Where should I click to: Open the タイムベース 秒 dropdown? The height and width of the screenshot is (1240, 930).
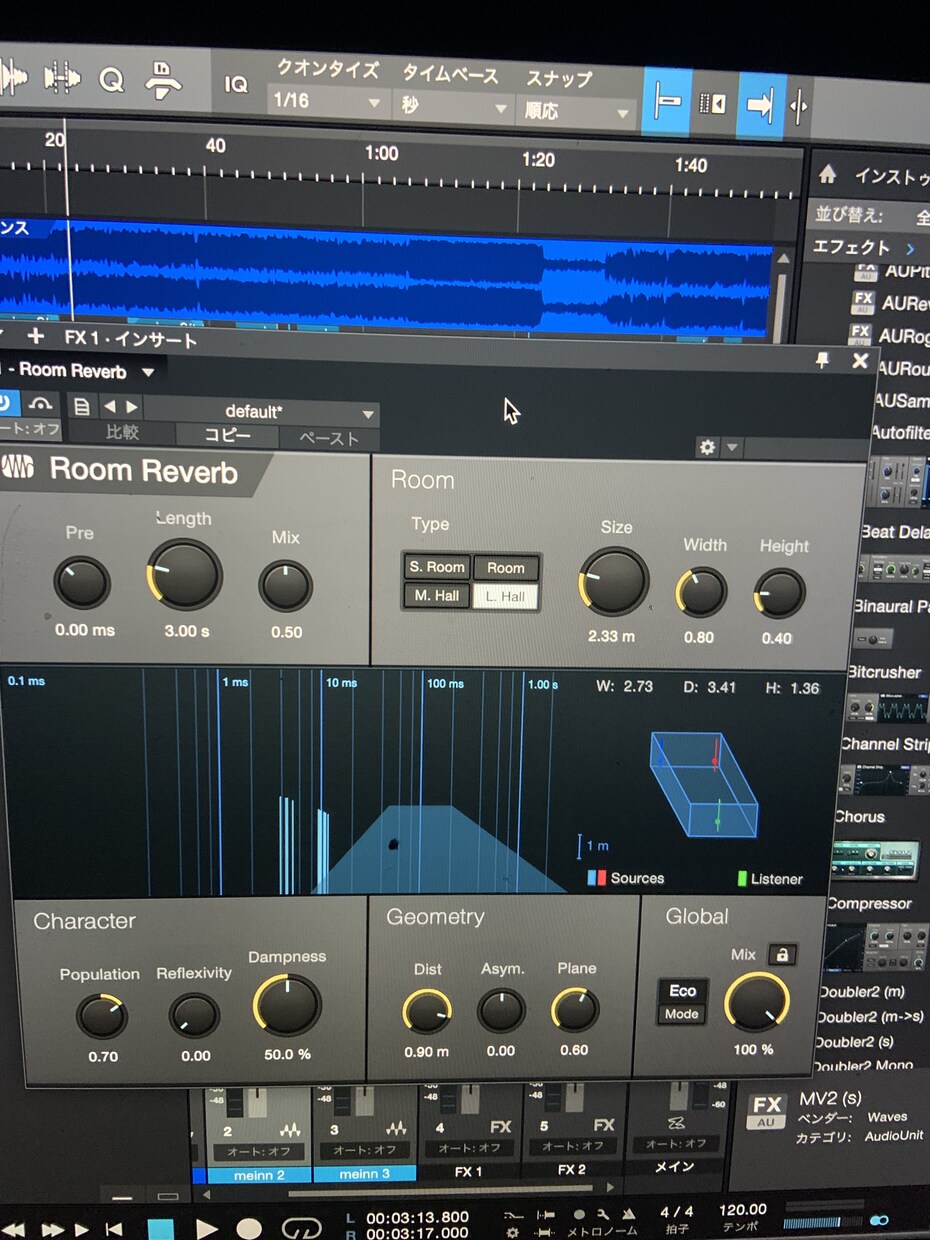[x=454, y=106]
